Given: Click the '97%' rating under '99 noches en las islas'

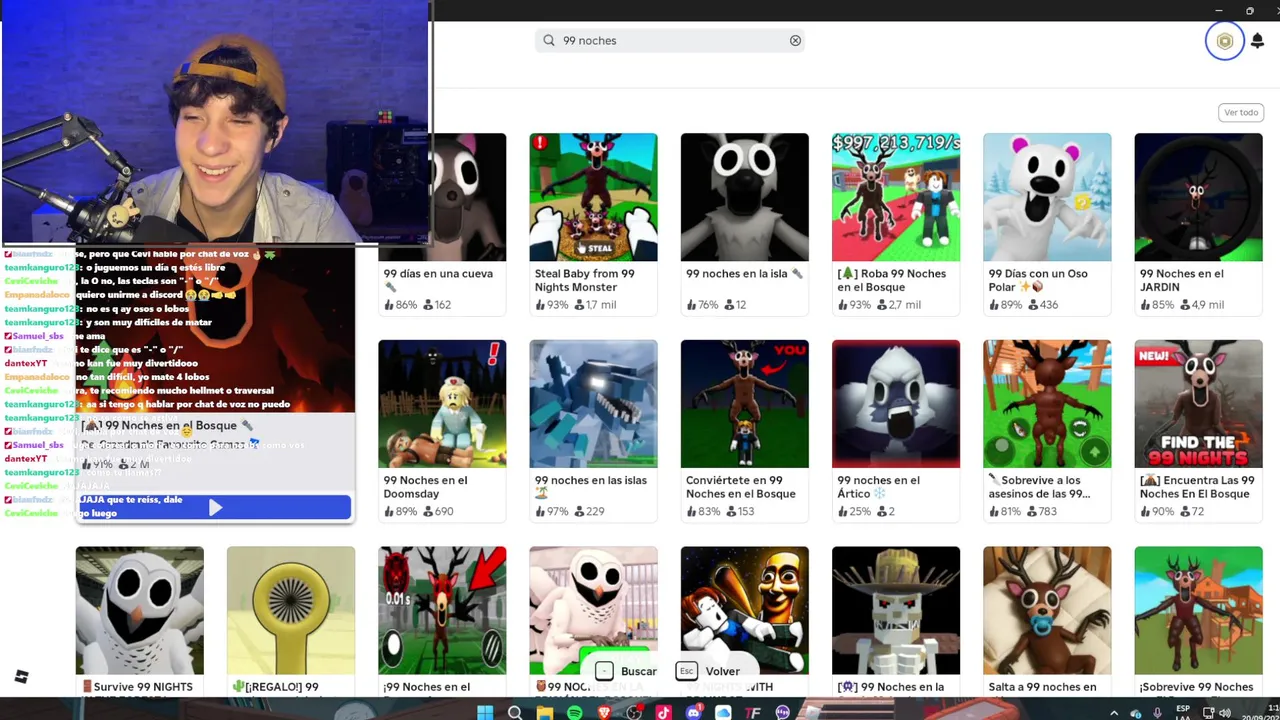Looking at the screenshot, I should pos(551,512).
